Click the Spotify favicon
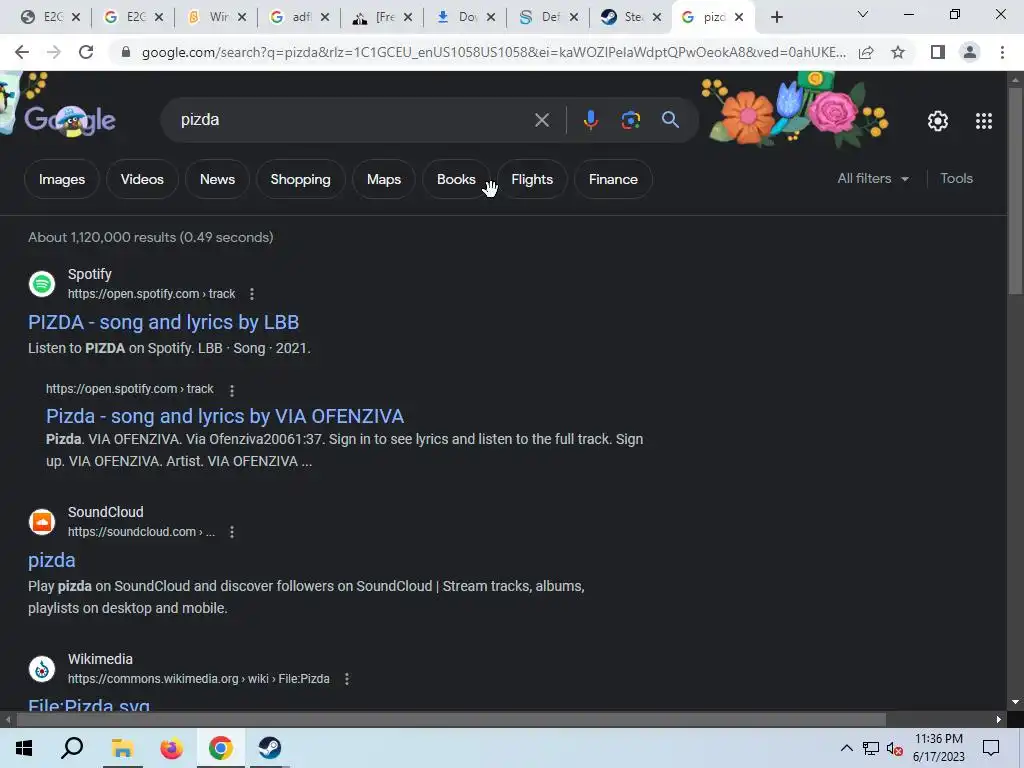The height and width of the screenshot is (768, 1024). (x=42, y=284)
